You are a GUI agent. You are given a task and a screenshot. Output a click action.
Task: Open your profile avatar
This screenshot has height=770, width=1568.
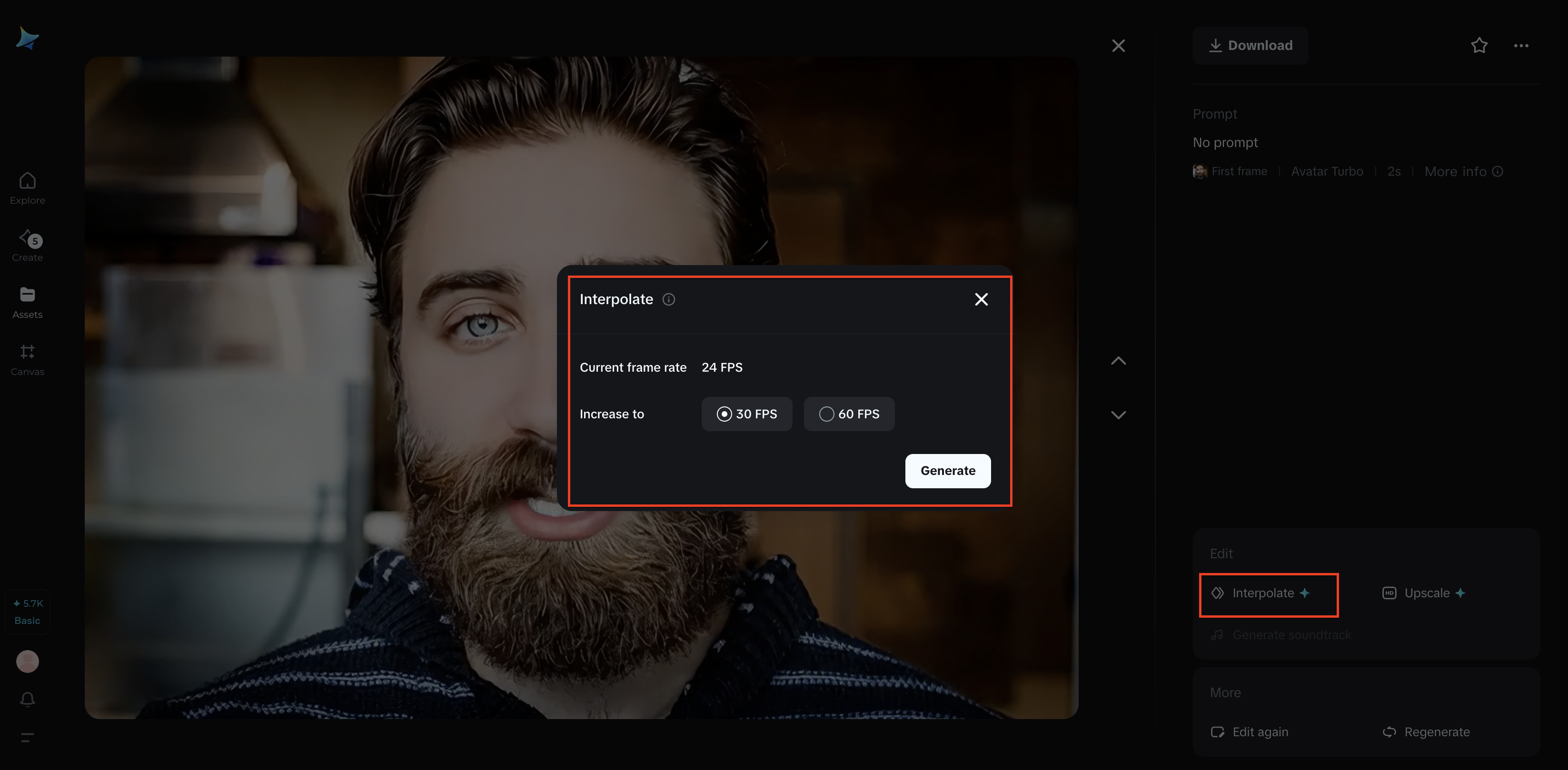27,661
